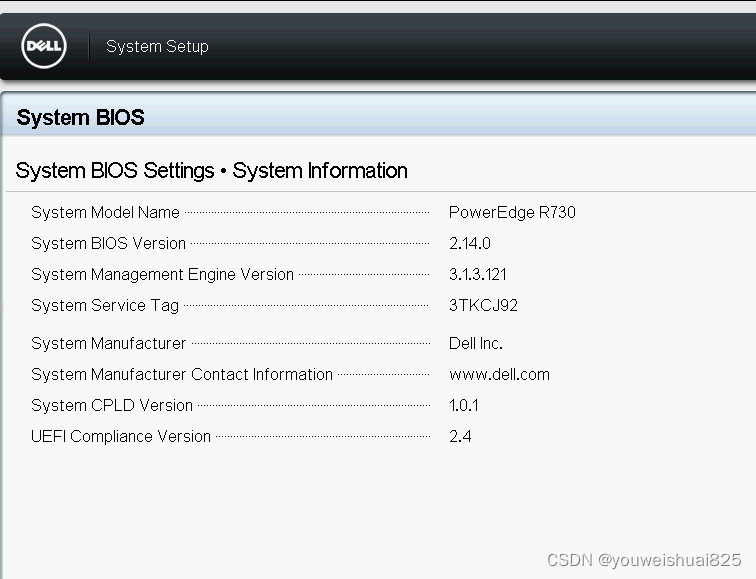Select the System Manufacturer label
756x579 pixels.
pyautogui.click(x=108, y=343)
